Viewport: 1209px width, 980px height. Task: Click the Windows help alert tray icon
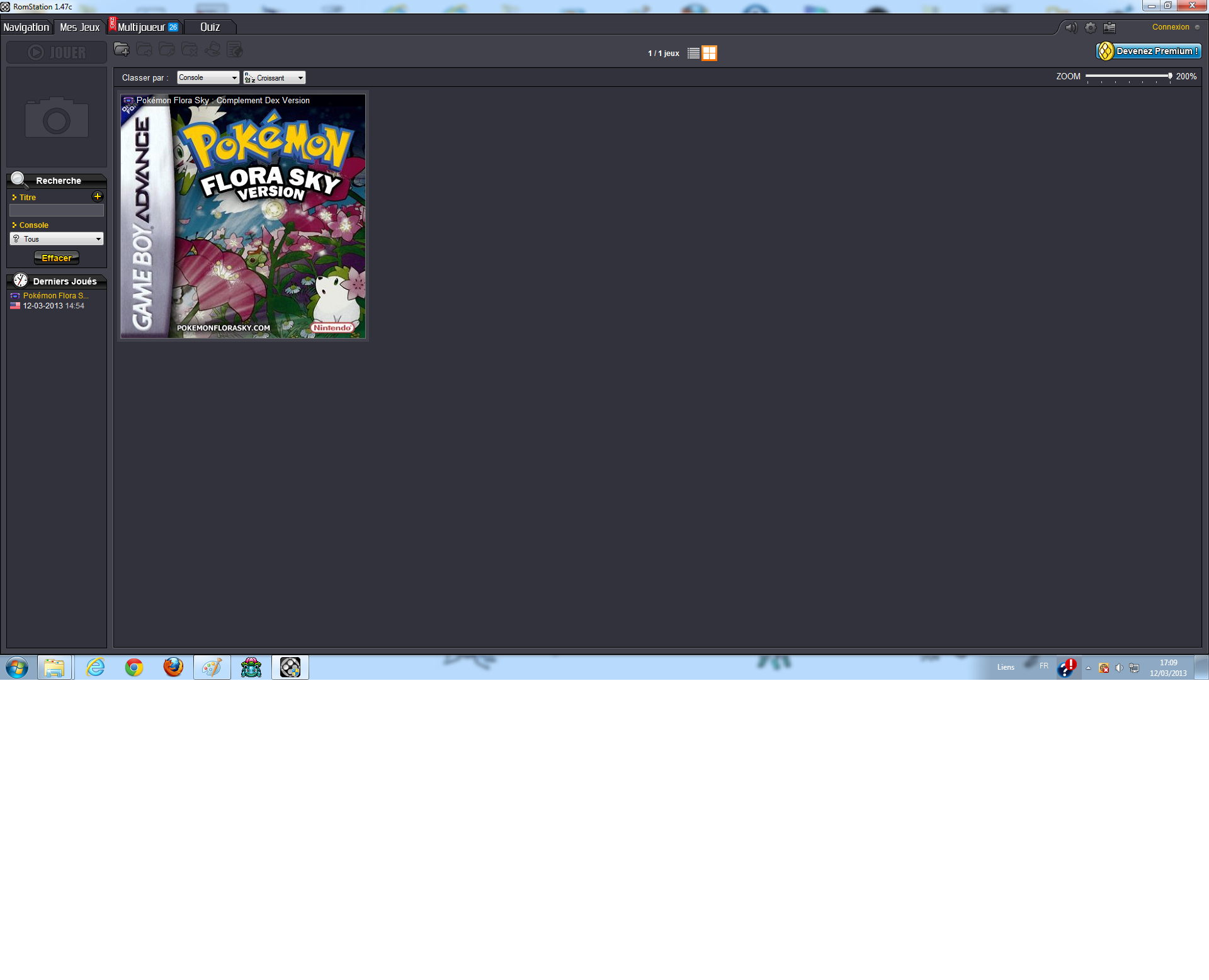tap(1067, 667)
